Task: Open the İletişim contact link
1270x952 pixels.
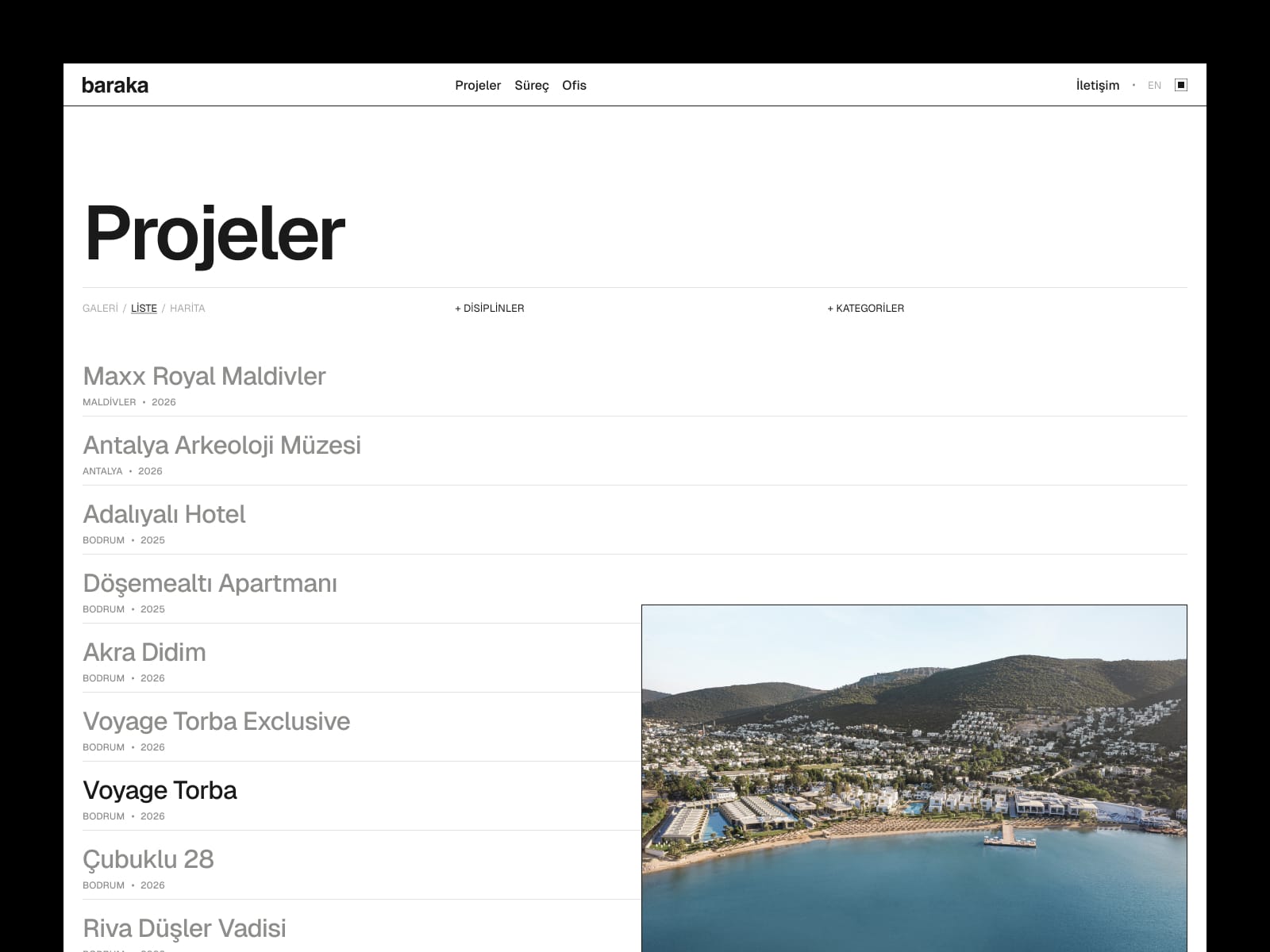Action: (1098, 85)
